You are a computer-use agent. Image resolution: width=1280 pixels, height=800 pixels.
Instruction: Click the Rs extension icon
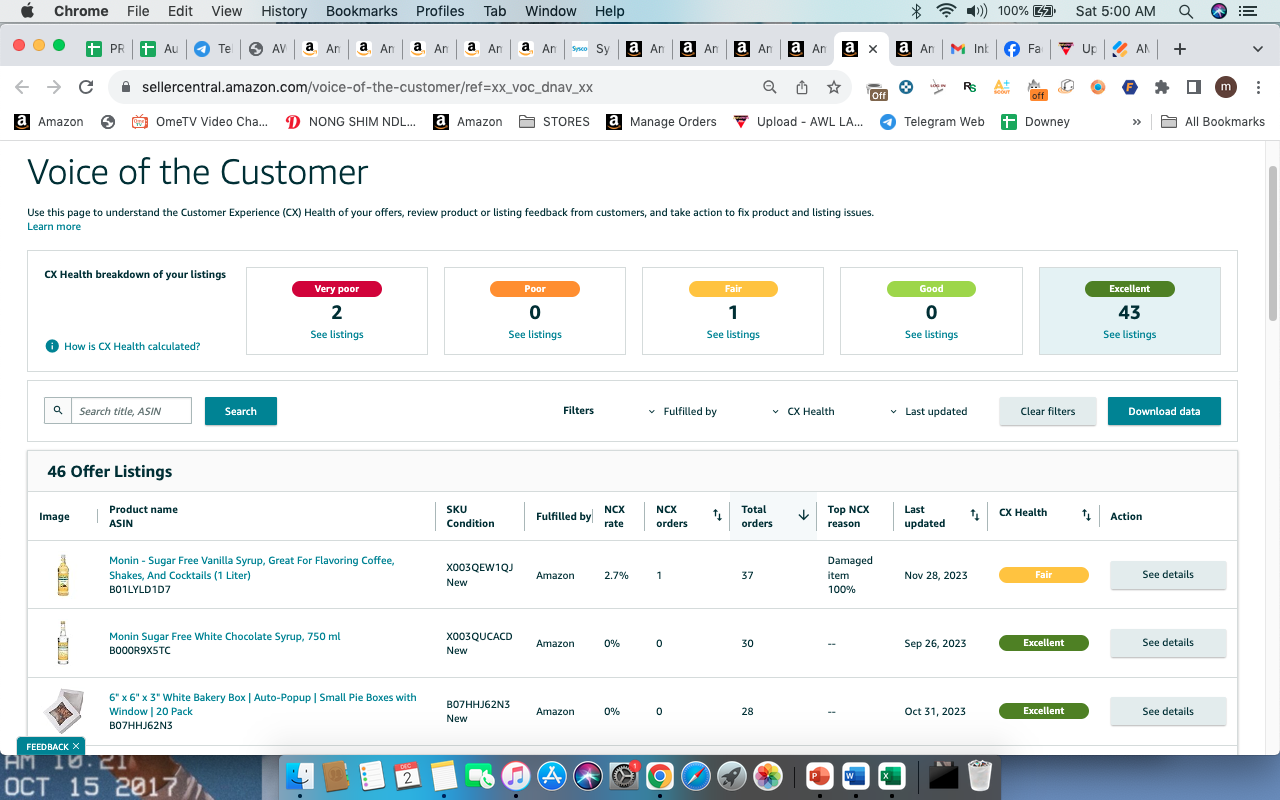tap(970, 87)
